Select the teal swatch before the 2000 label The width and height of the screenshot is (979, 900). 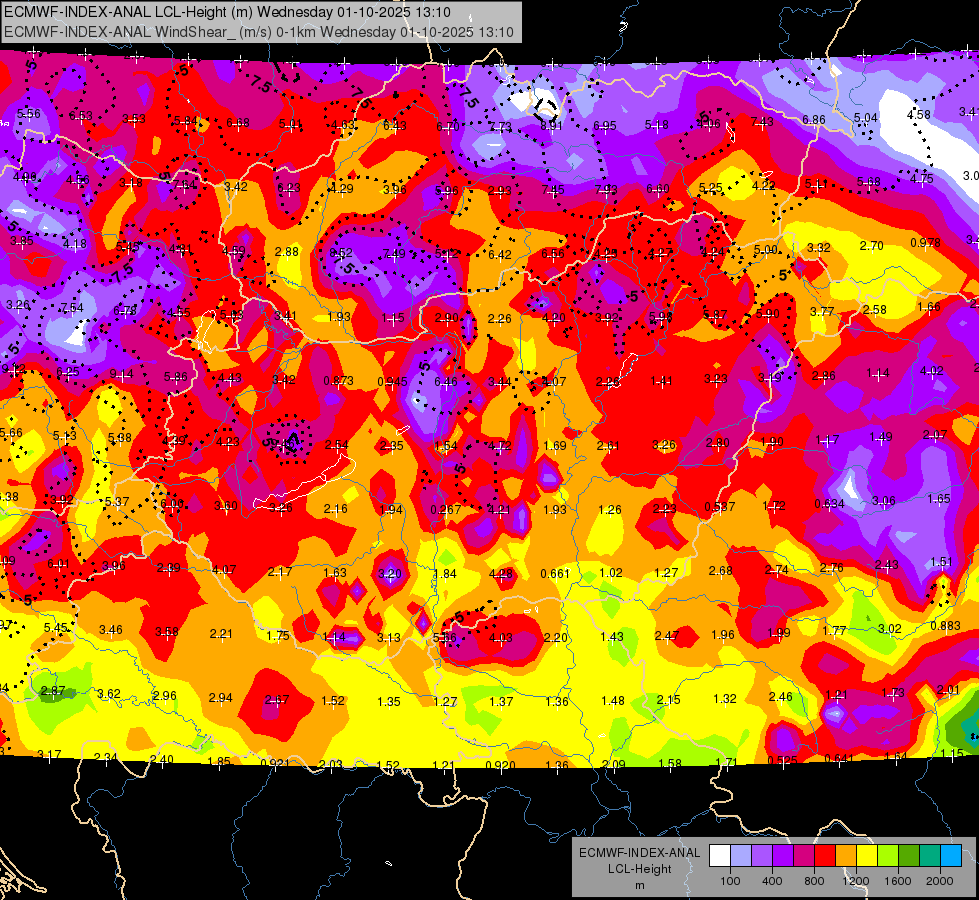point(930,855)
